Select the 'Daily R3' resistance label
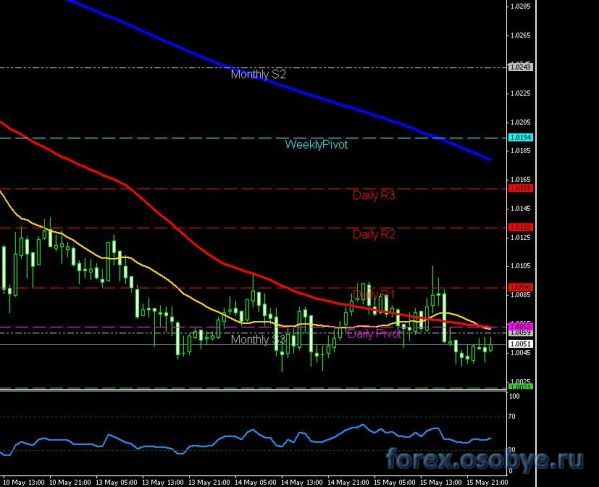599x487 pixels. click(x=374, y=195)
